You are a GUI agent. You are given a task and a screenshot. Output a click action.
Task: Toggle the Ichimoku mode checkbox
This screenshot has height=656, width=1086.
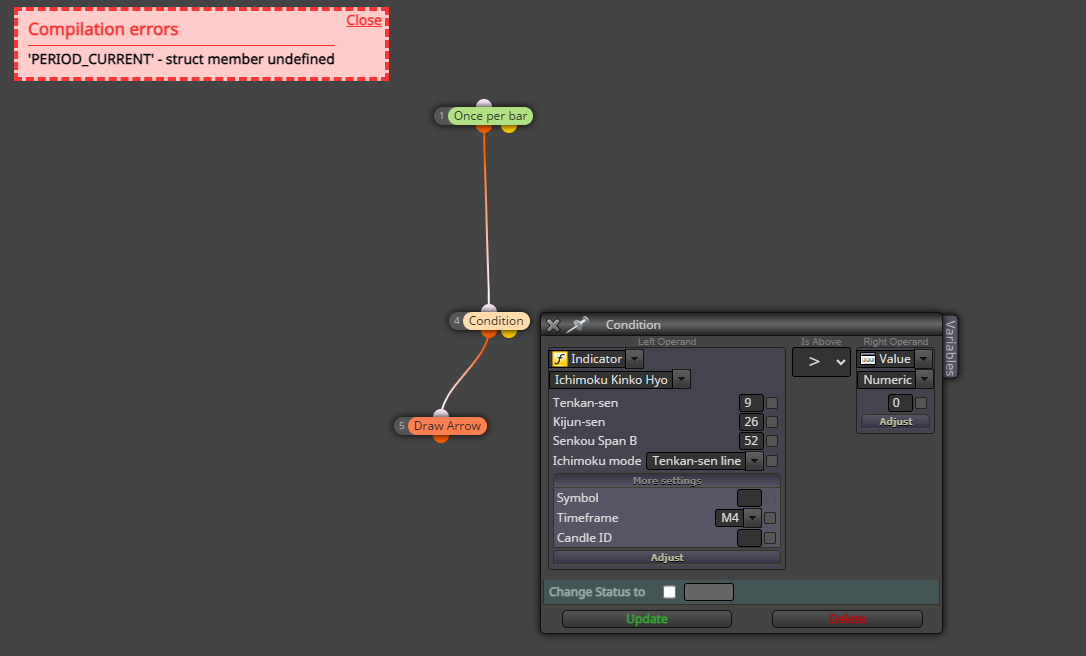coord(772,461)
